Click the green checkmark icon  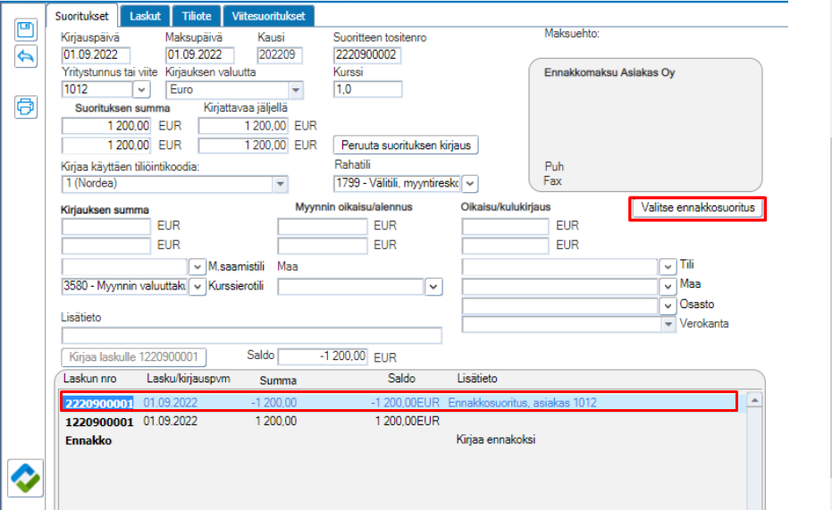[25, 479]
